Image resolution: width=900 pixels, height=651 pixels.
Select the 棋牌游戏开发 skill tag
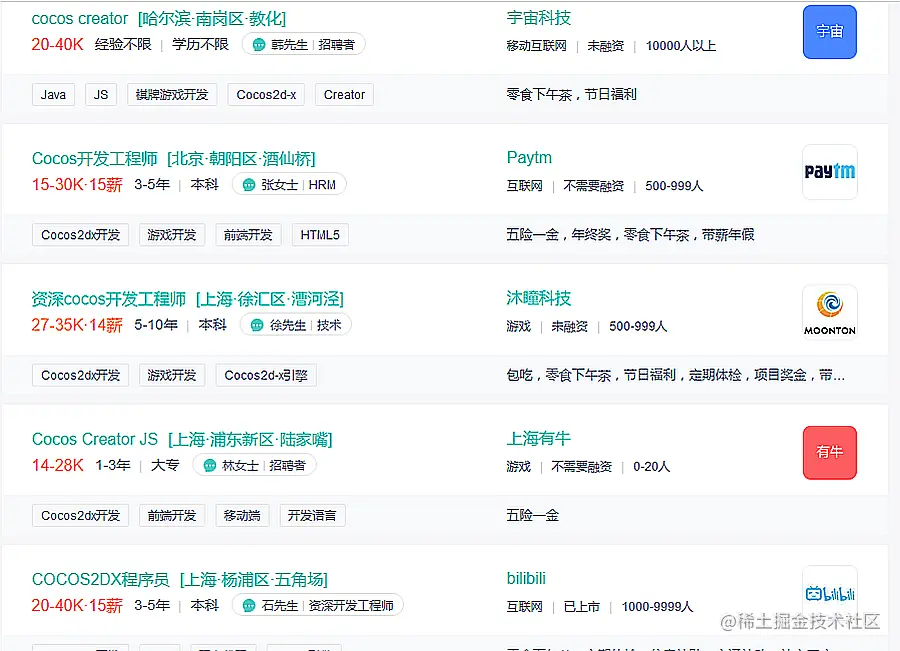point(172,95)
